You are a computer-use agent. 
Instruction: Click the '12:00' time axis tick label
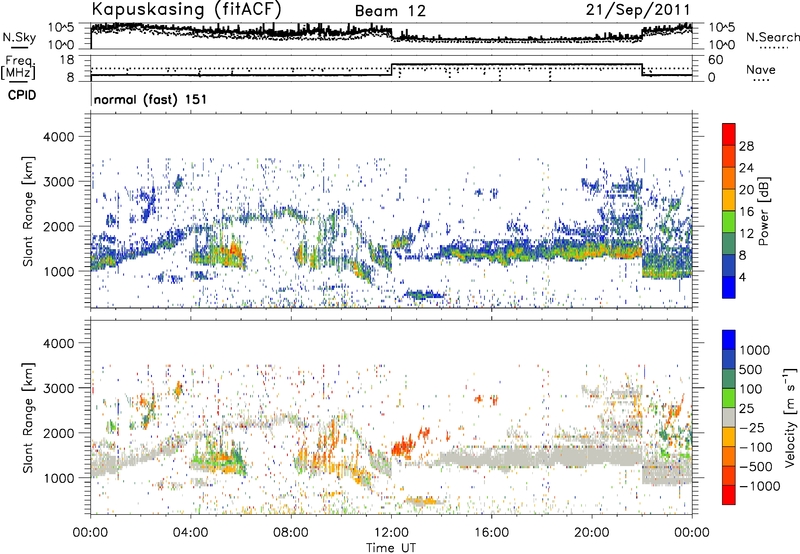pyautogui.click(x=391, y=533)
